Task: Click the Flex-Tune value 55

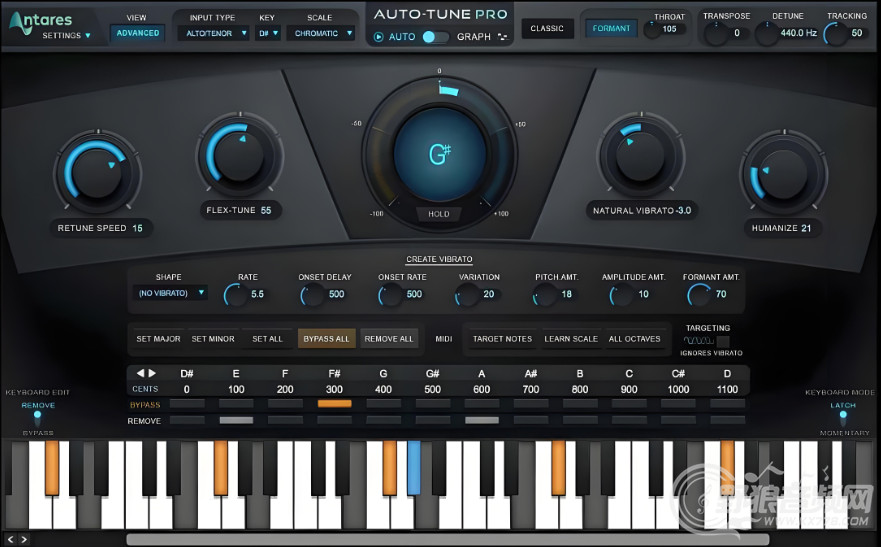Action: click(266, 210)
